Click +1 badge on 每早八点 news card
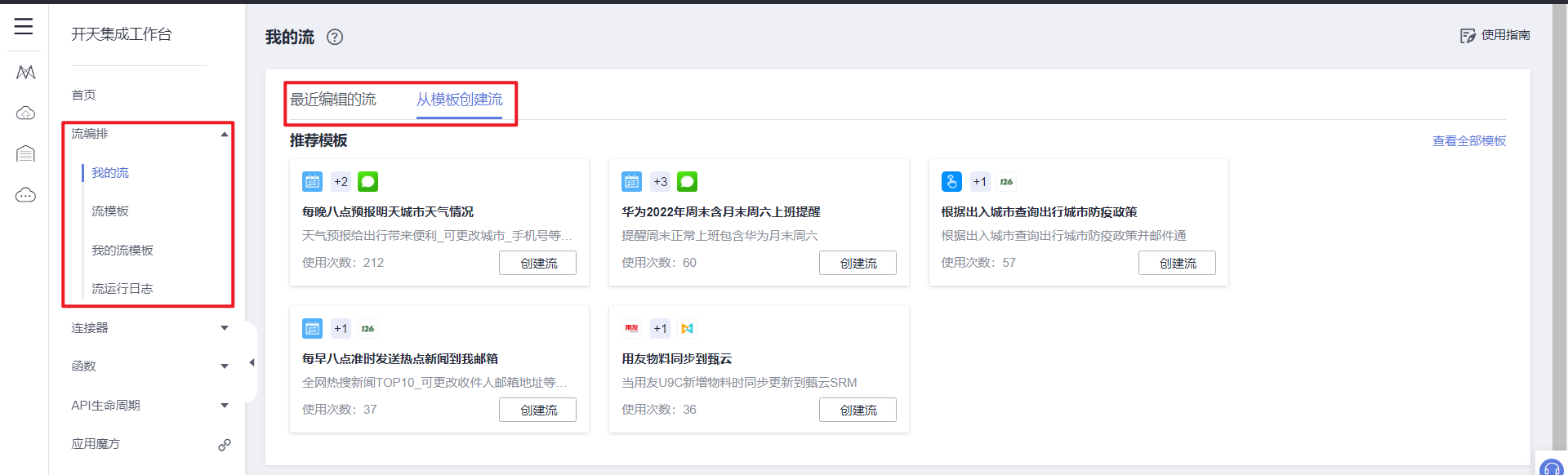Viewport: 1568px width, 475px height. pos(341,328)
